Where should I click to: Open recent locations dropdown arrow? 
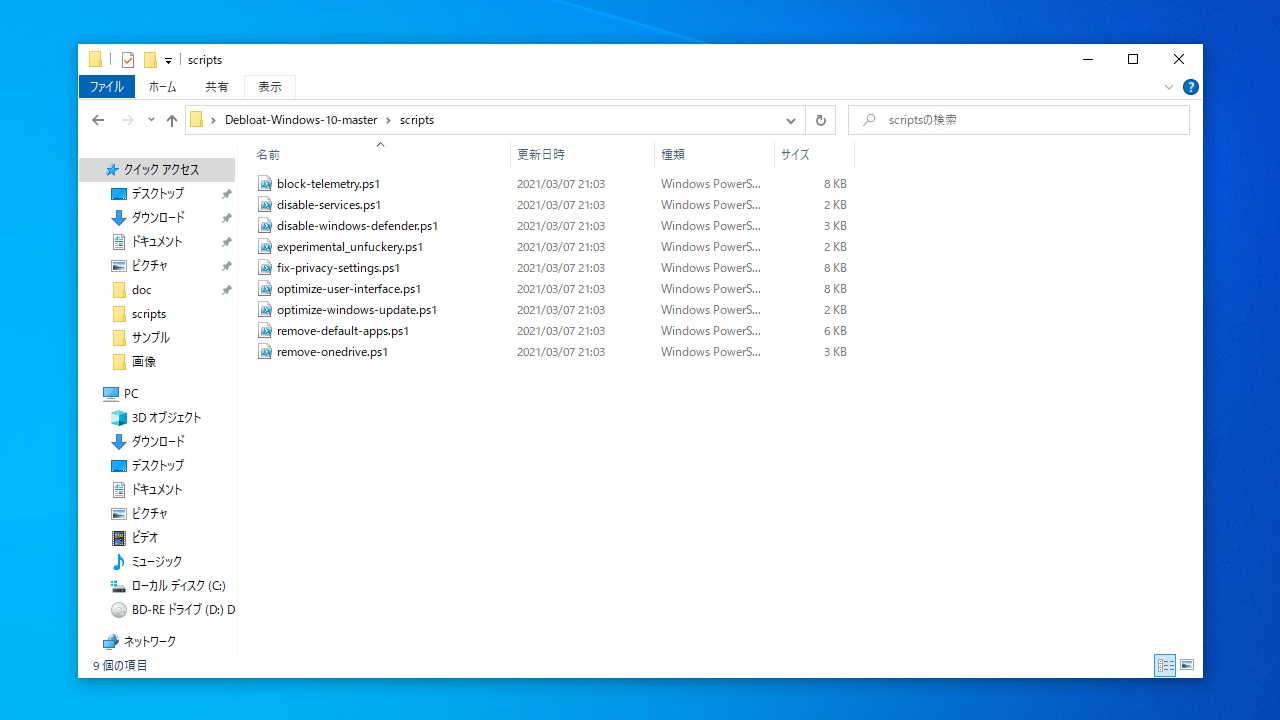(151, 120)
